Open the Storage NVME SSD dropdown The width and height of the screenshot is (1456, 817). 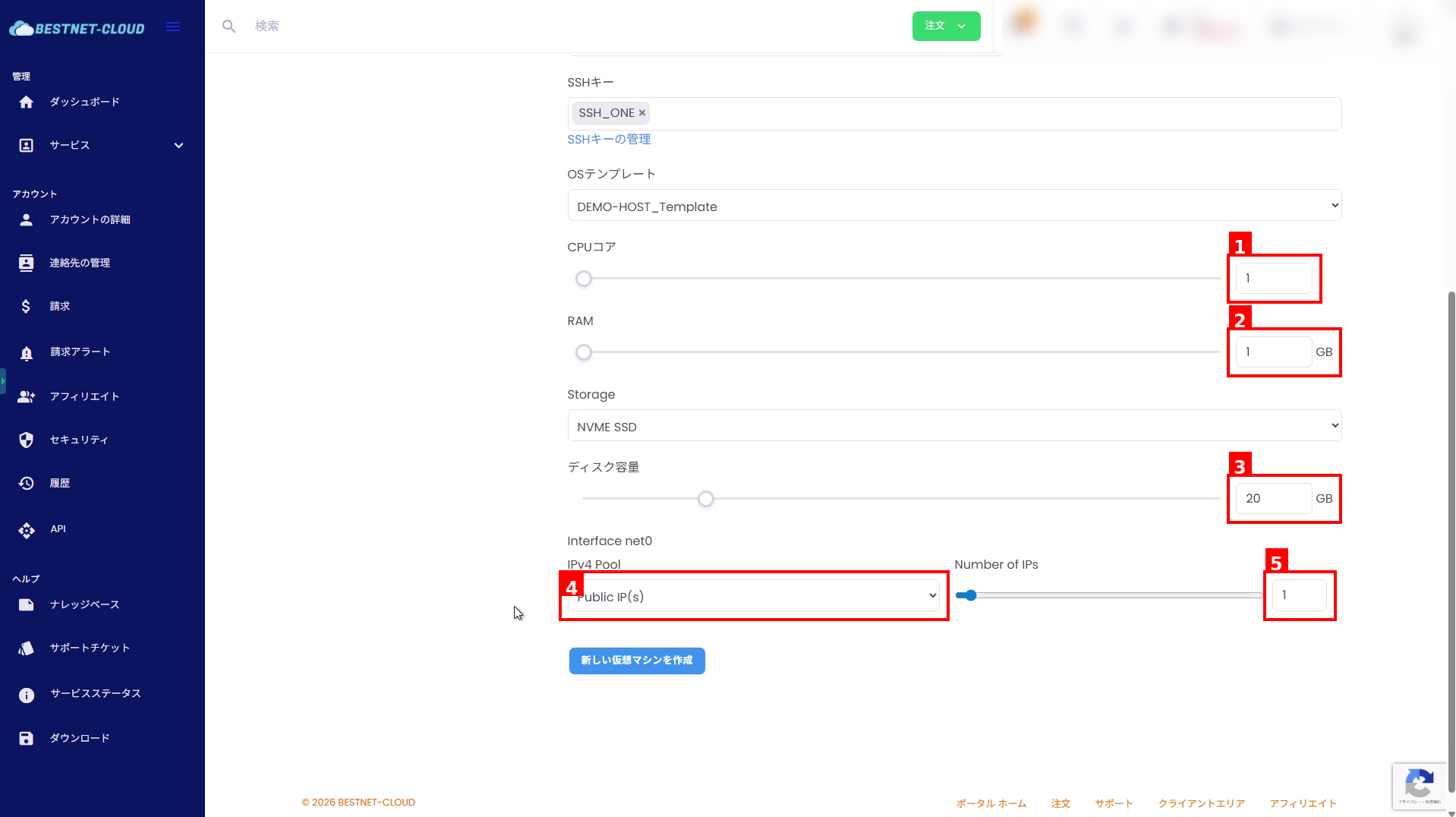953,426
